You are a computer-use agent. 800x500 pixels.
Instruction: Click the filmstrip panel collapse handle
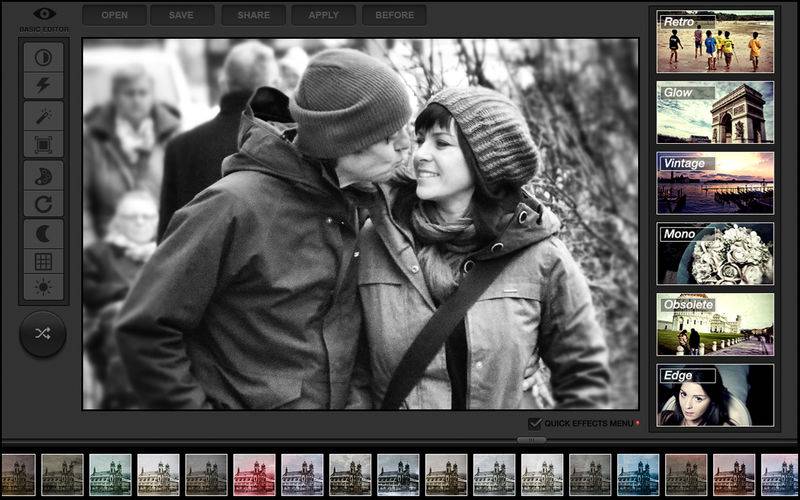point(531,440)
